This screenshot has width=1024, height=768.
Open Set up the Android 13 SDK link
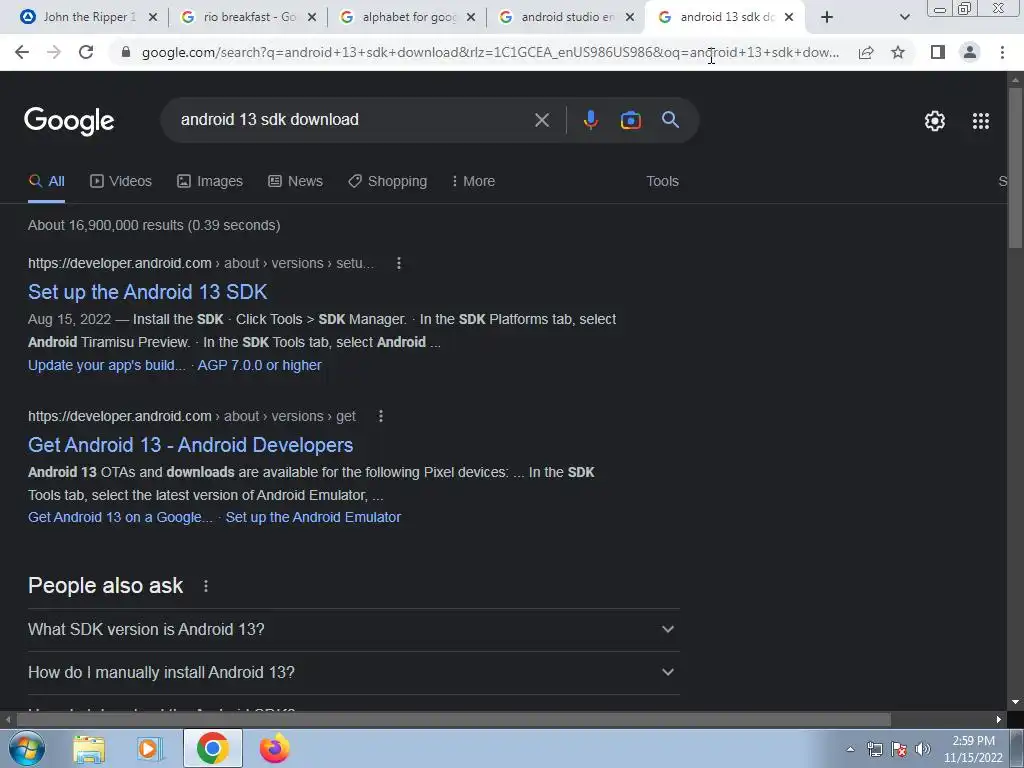(x=148, y=291)
